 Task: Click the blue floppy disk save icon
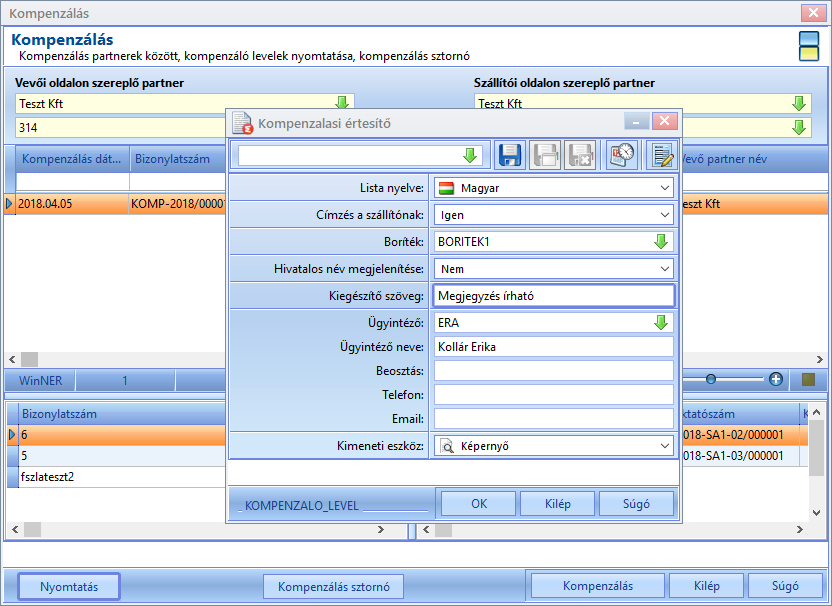[x=510, y=155]
